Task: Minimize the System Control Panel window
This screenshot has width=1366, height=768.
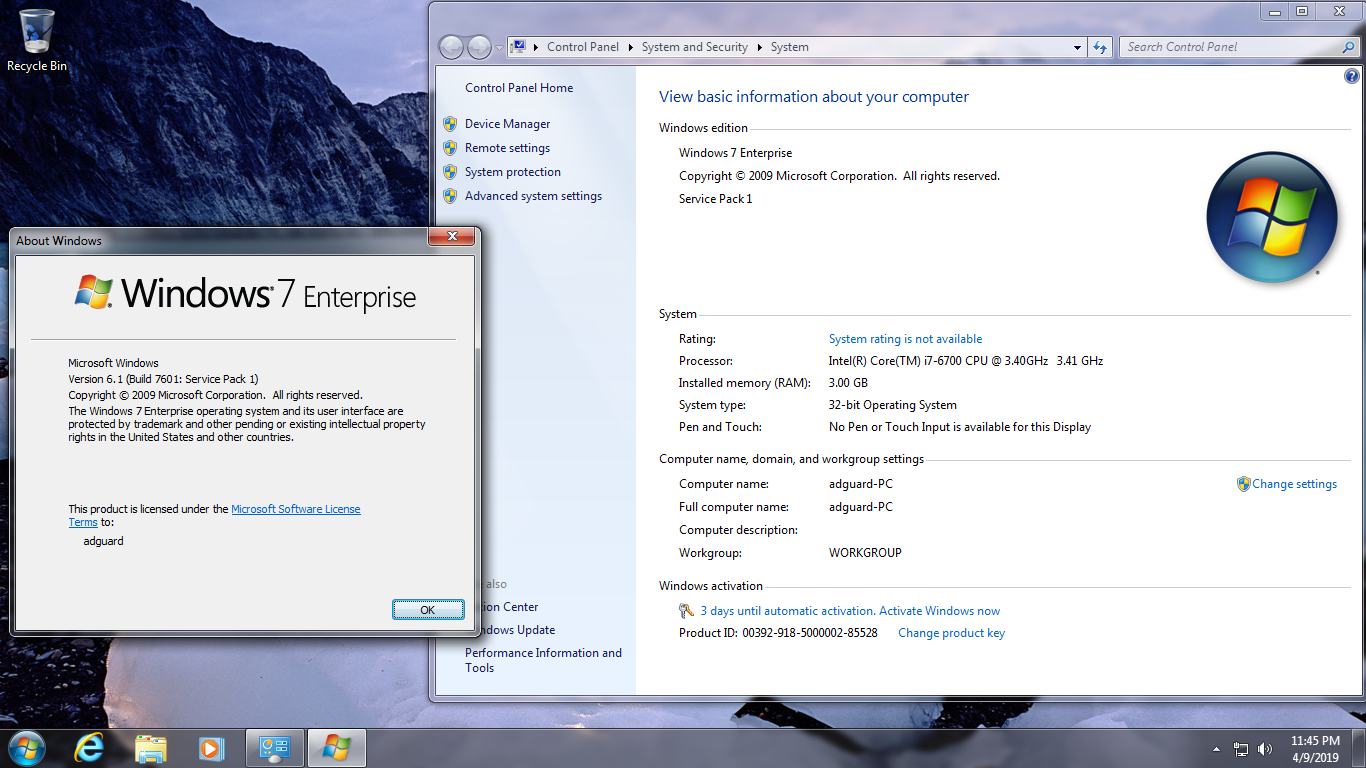Action: point(1273,11)
